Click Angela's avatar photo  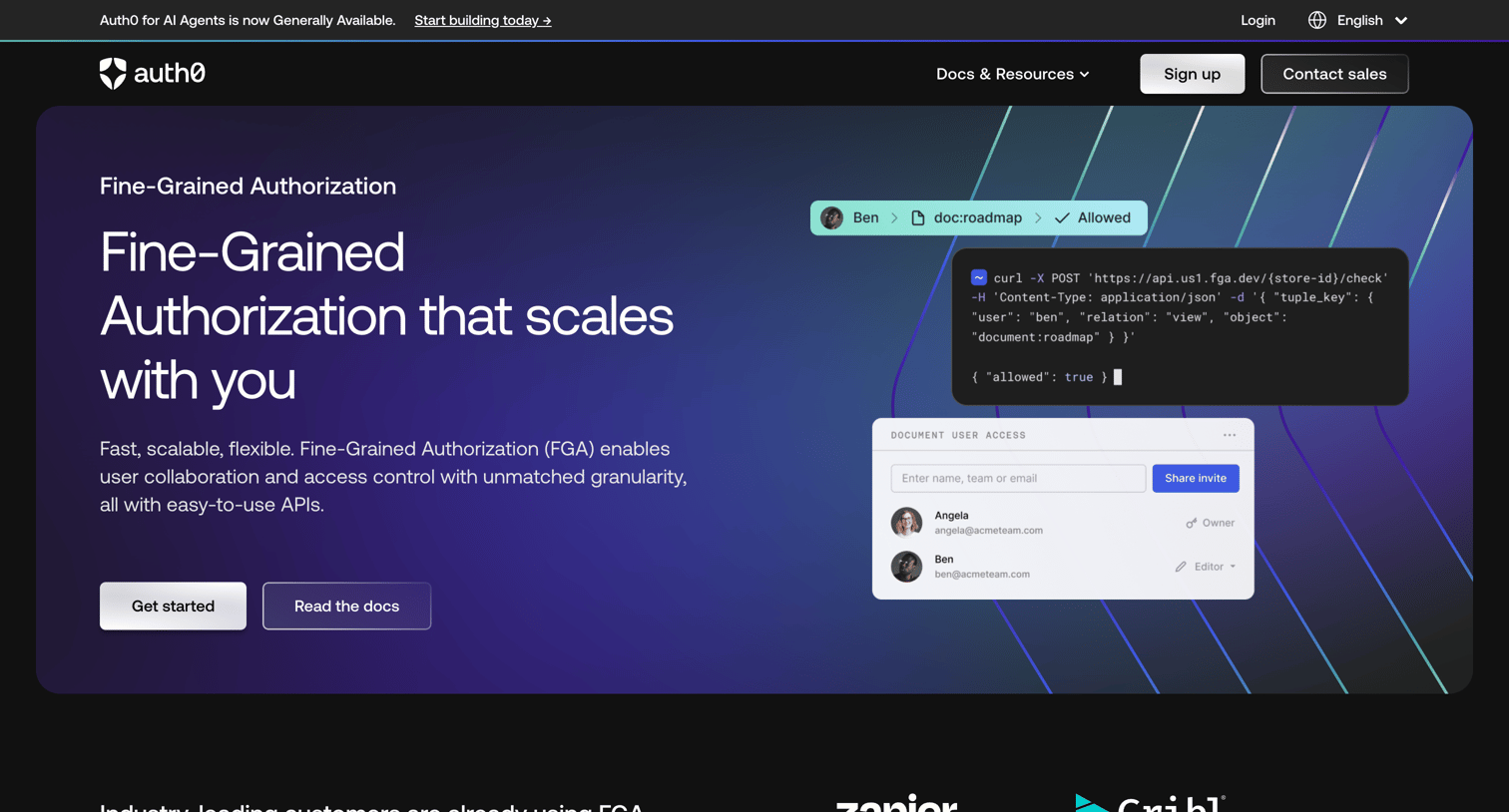pos(906,522)
